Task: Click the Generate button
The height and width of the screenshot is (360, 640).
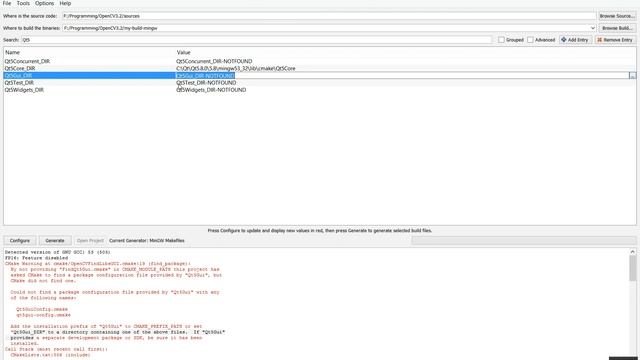Action: click(55, 241)
